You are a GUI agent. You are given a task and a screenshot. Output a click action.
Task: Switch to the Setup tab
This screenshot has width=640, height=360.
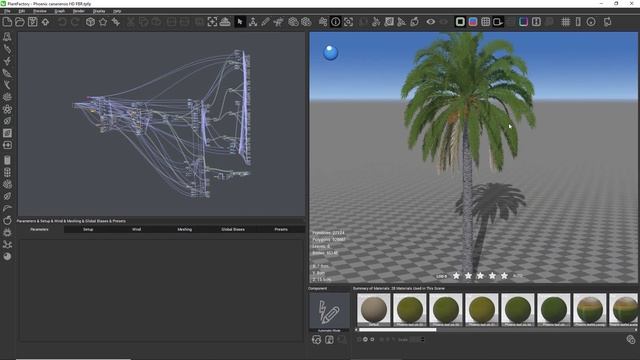(88, 229)
